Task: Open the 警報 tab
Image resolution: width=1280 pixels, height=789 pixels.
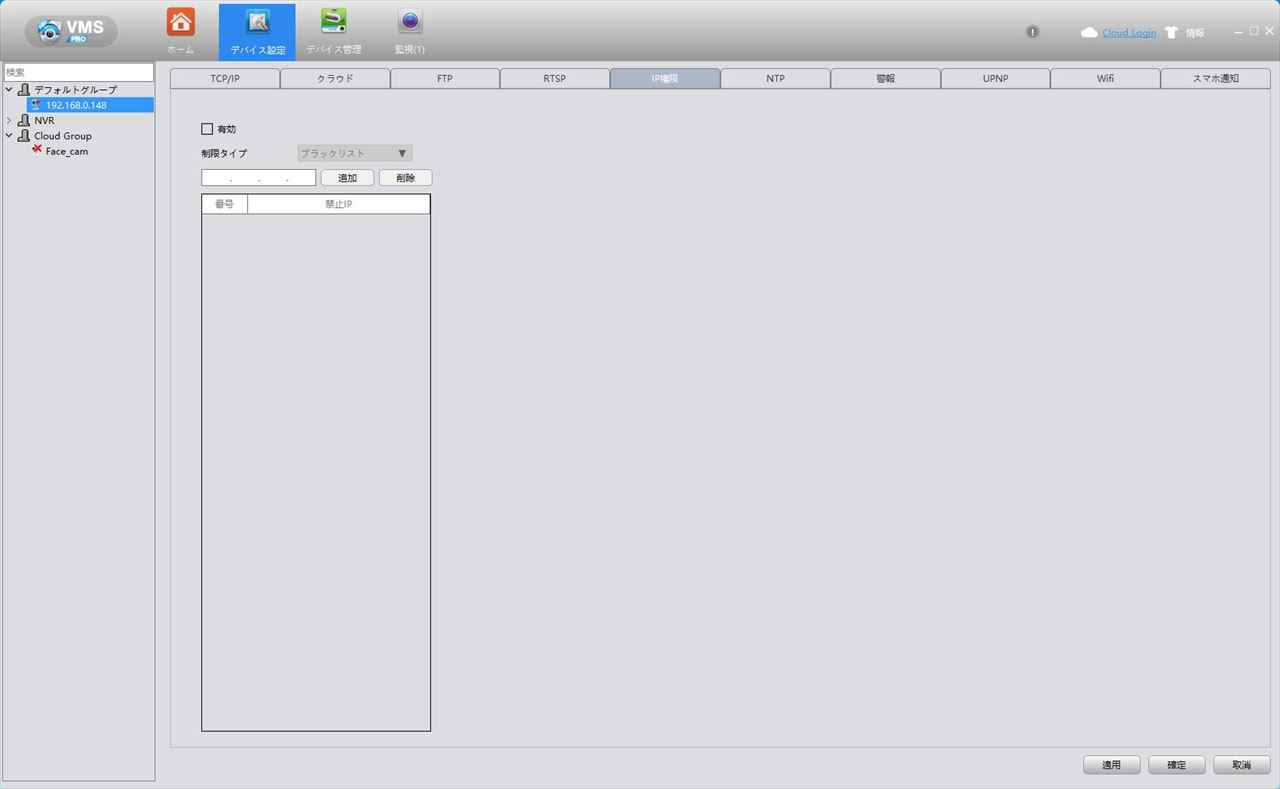Action: tap(885, 78)
